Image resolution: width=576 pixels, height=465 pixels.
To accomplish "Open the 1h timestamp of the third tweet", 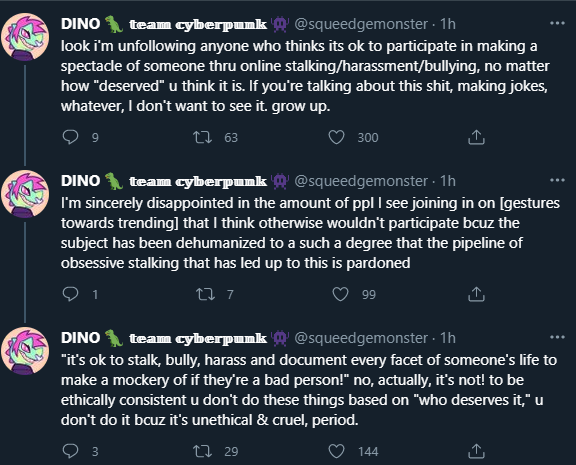I will pyautogui.click(x=448, y=338).
